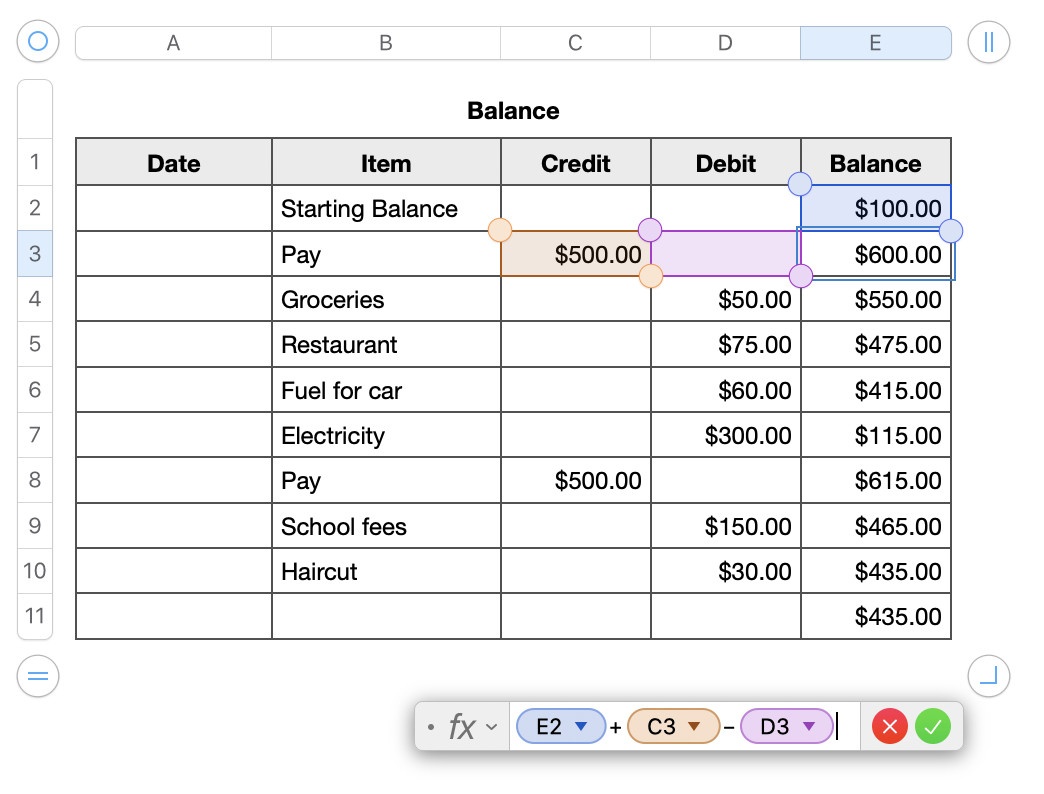This screenshot has width=1044, height=794.
Task: Click the add rows handle
Action: point(38,677)
